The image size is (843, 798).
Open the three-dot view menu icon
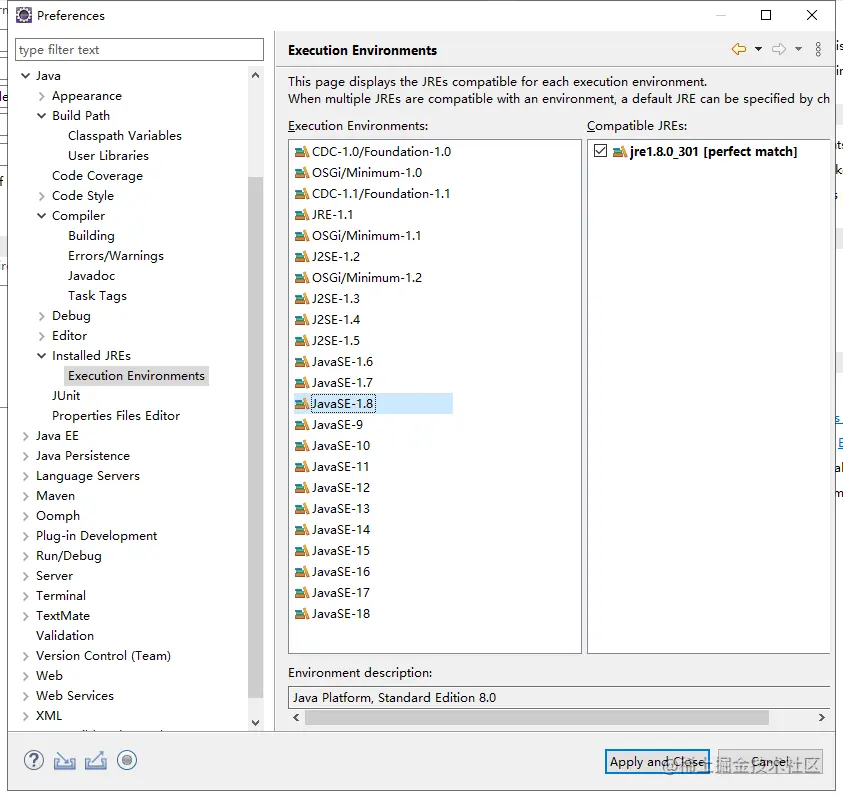[818, 49]
